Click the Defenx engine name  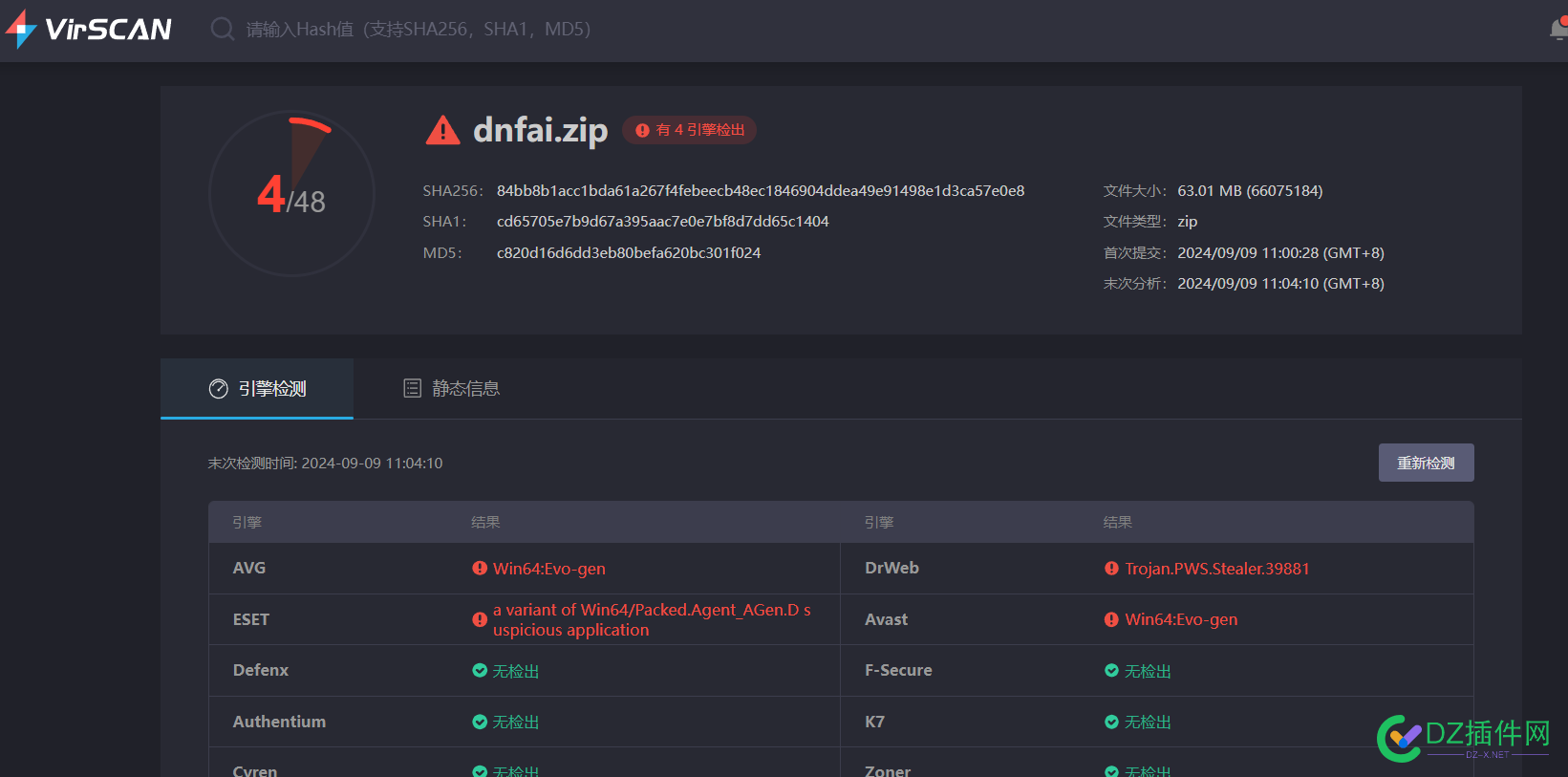click(261, 670)
